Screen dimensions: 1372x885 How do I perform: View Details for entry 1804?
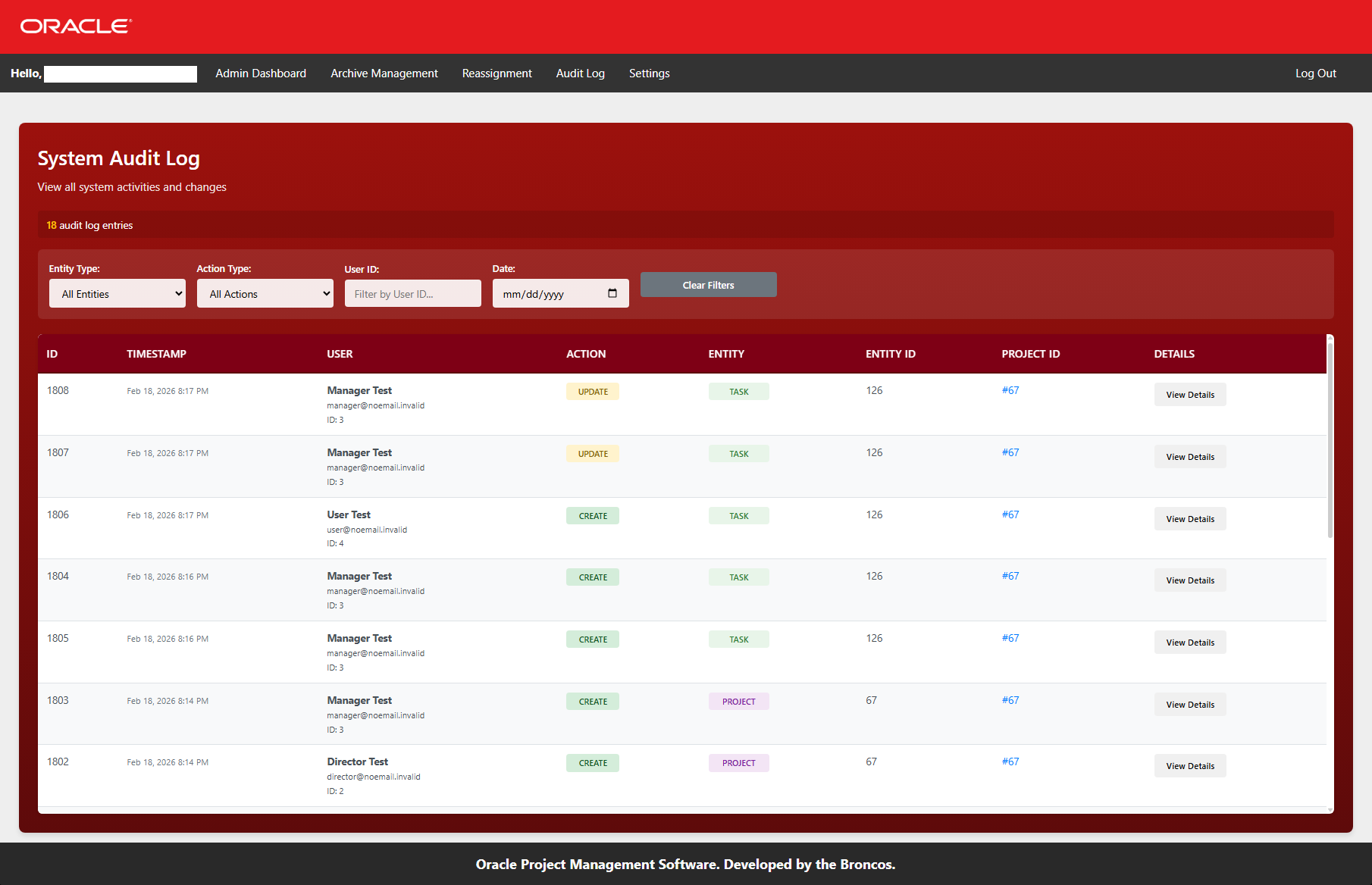click(1190, 580)
